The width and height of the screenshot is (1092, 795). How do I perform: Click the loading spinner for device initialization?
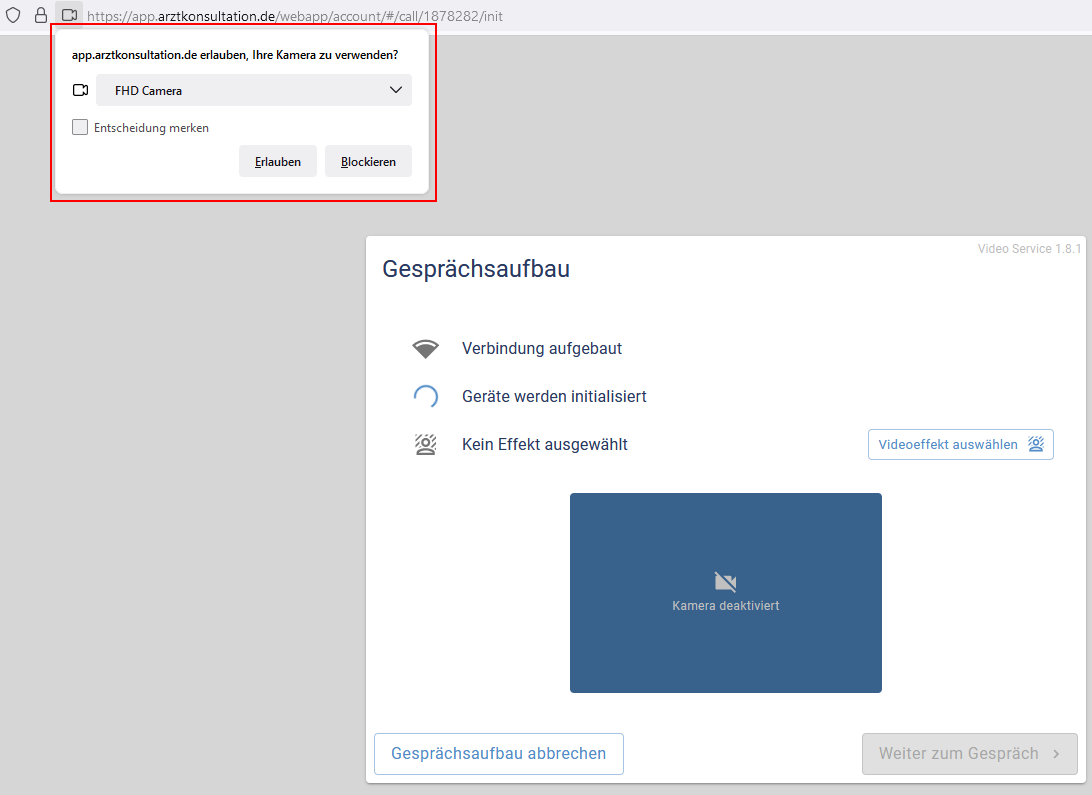click(426, 397)
